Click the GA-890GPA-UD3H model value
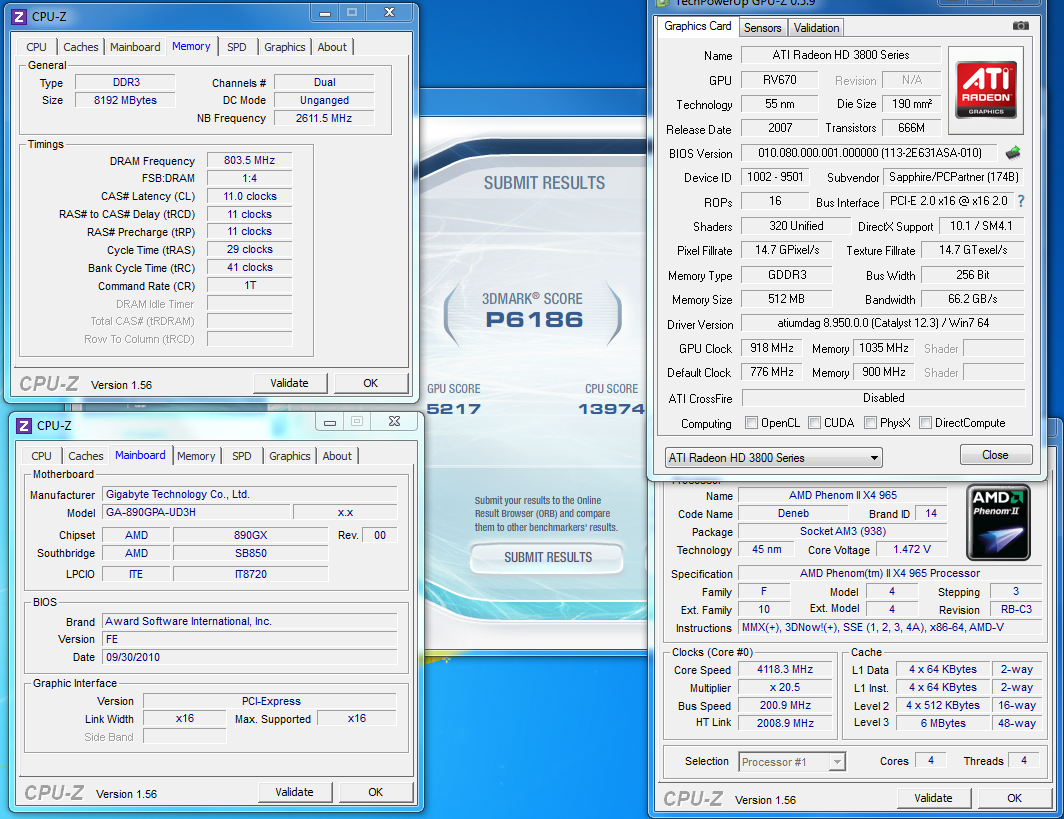This screenshot has height=819, width=1064. (x=197, y=512)
